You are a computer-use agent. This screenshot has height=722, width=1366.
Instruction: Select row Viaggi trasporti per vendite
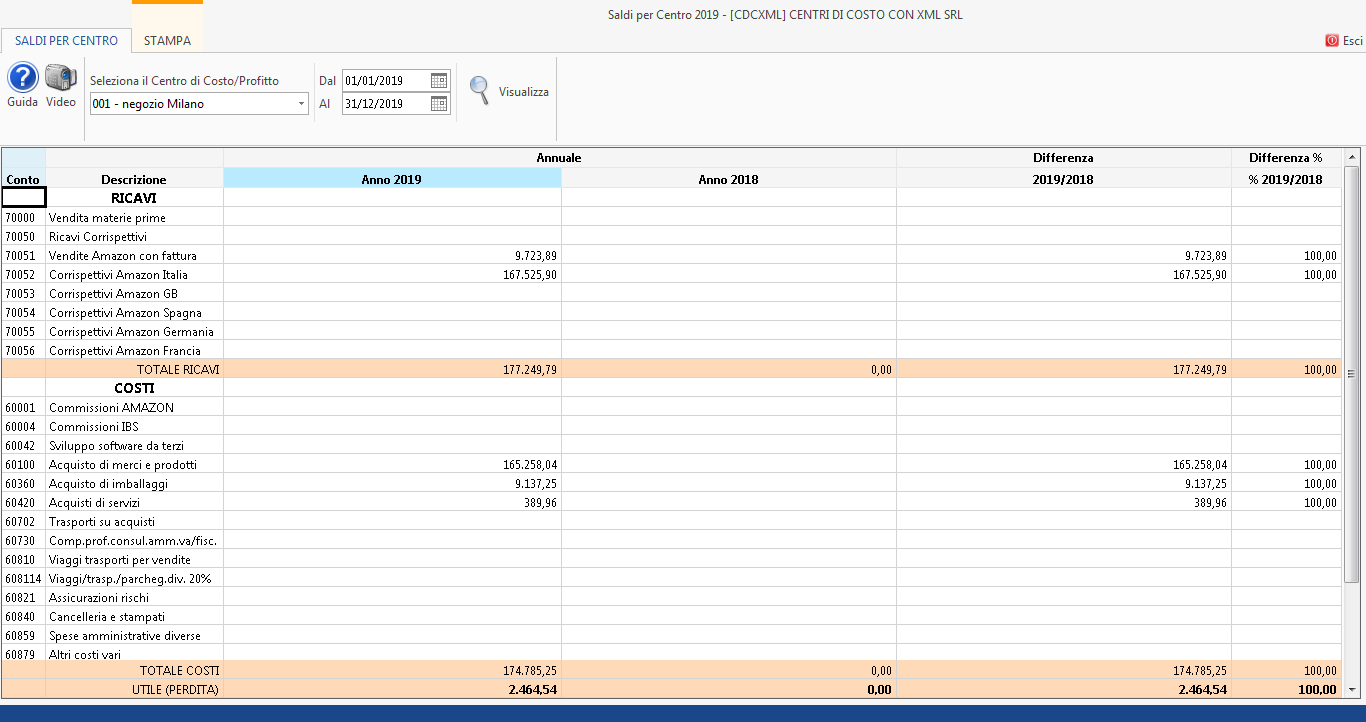pyautogui.click(x=671, y=559)
